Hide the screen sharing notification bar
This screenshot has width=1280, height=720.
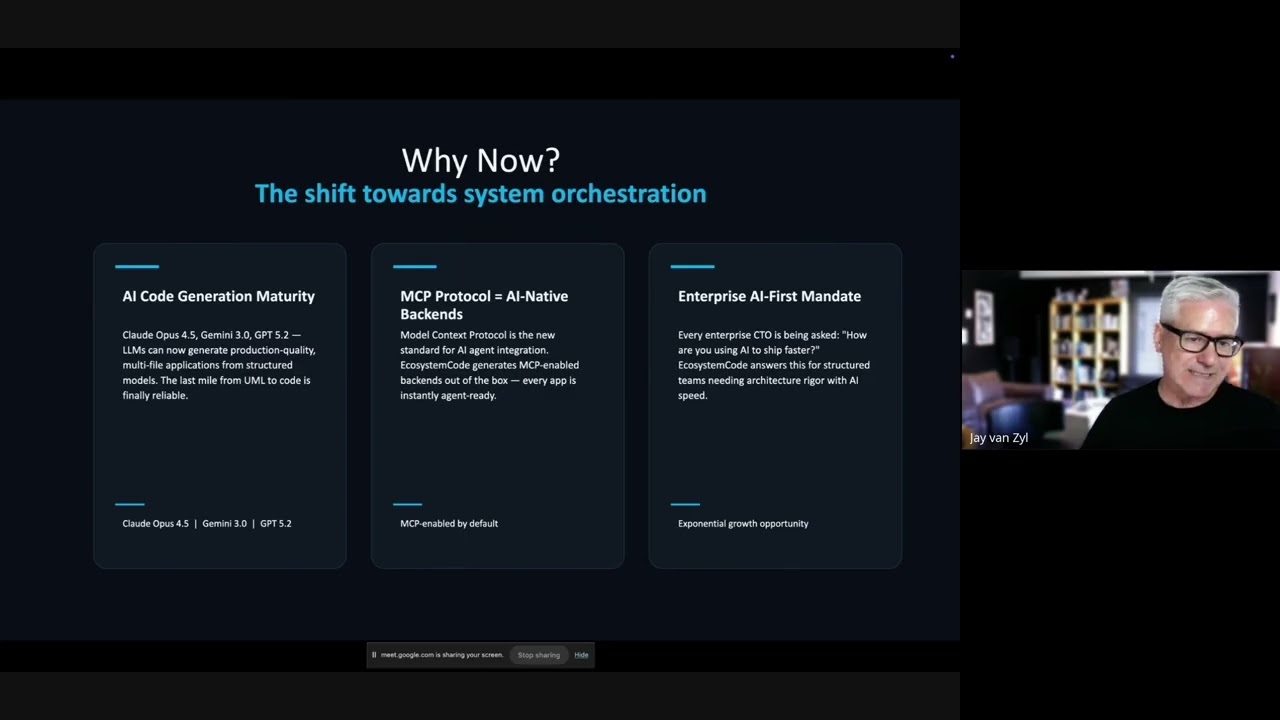click(x=581, y=655)
